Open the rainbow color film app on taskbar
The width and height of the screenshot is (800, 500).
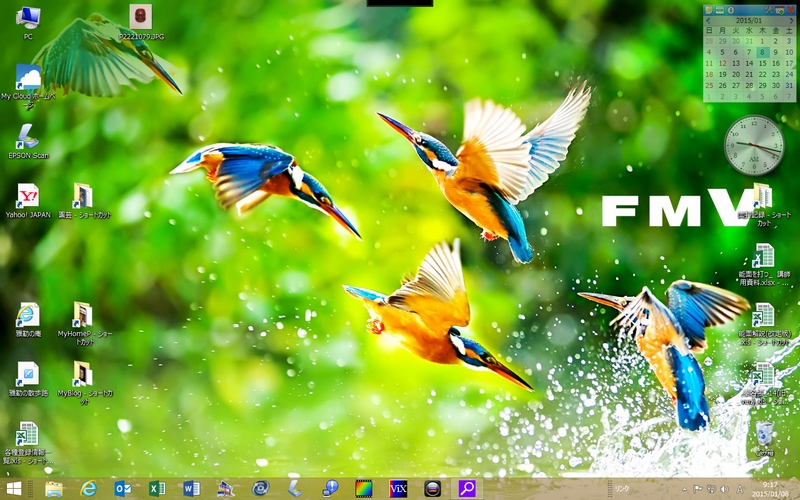(x=363, y=489)
